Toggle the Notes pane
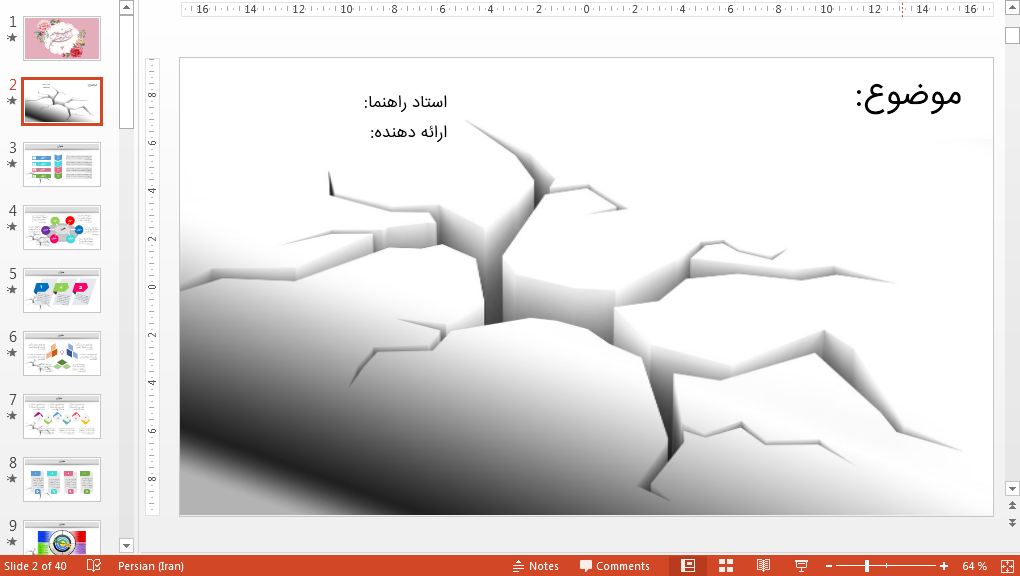This screenshot has height=576, width=1020. click(x=536, y=565)
